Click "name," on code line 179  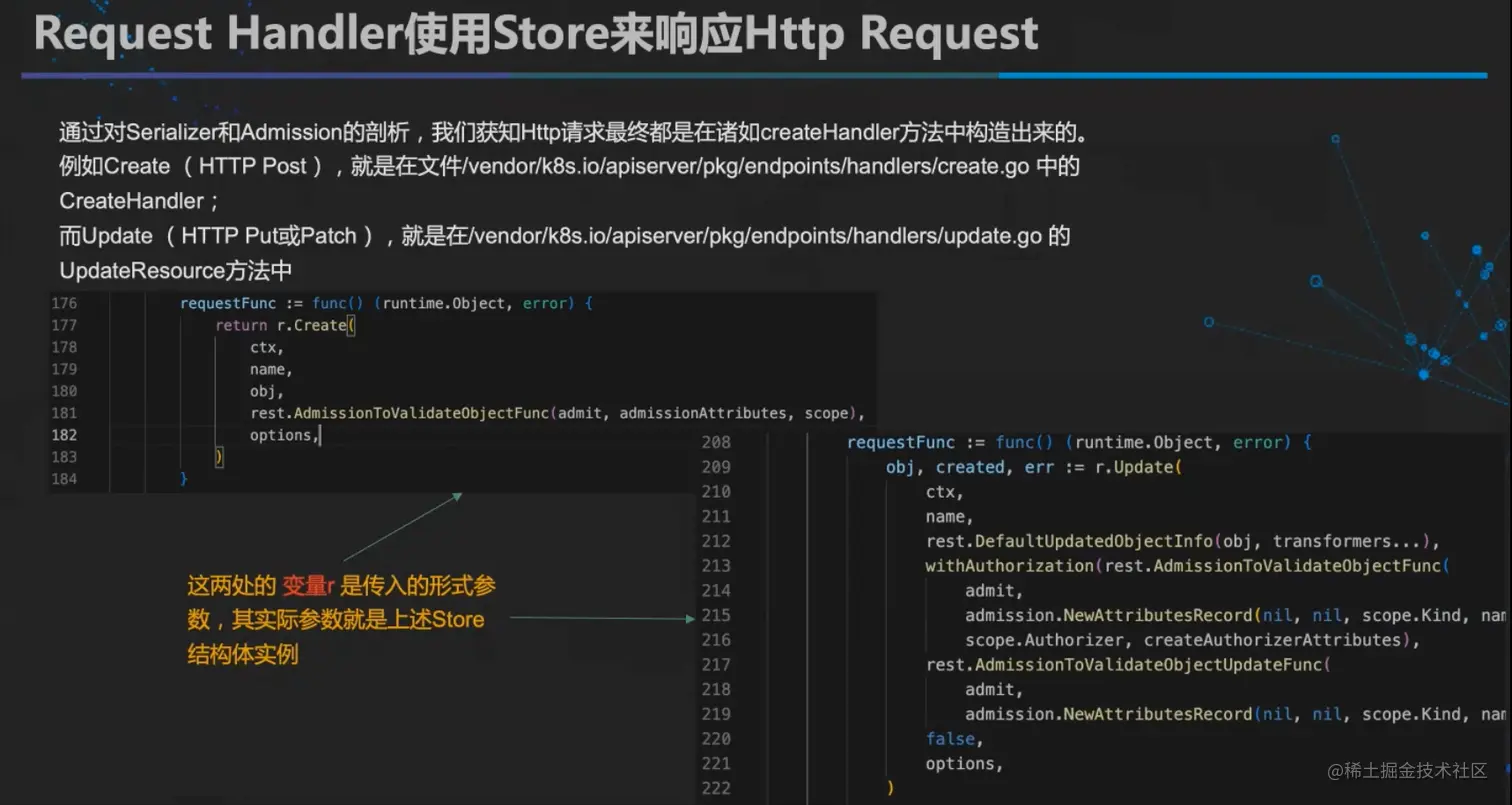tap(271, 369)
